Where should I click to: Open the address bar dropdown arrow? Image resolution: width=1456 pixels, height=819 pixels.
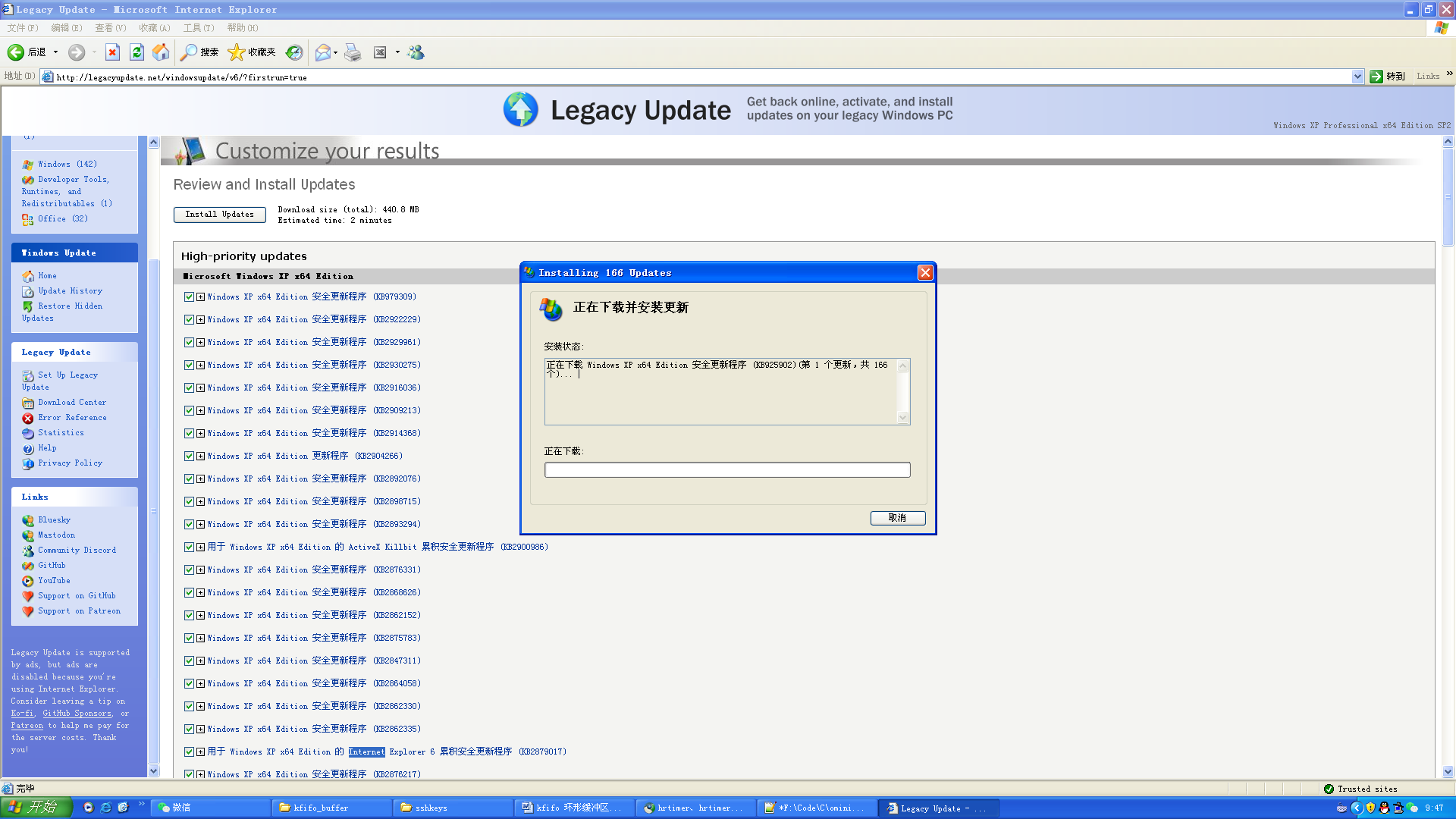click(x=1357, y=77)
